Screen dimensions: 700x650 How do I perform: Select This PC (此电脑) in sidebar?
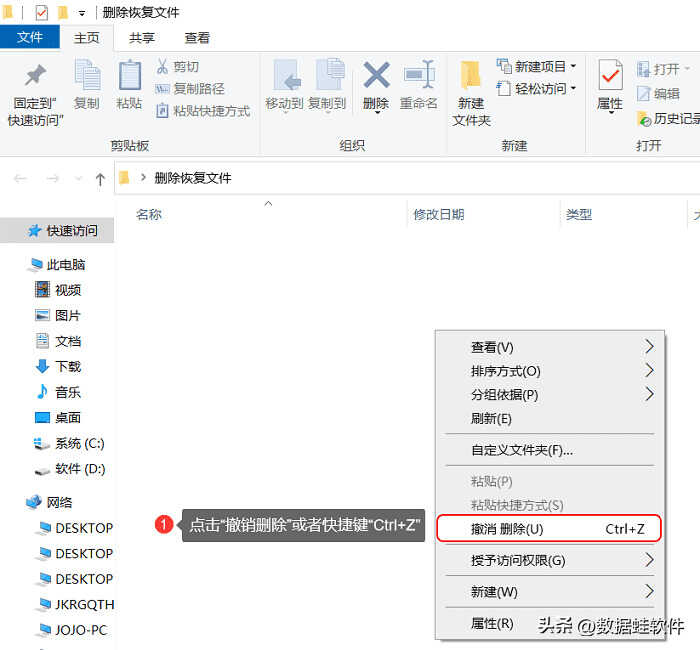pyautogui.click(x=57, y=265)
